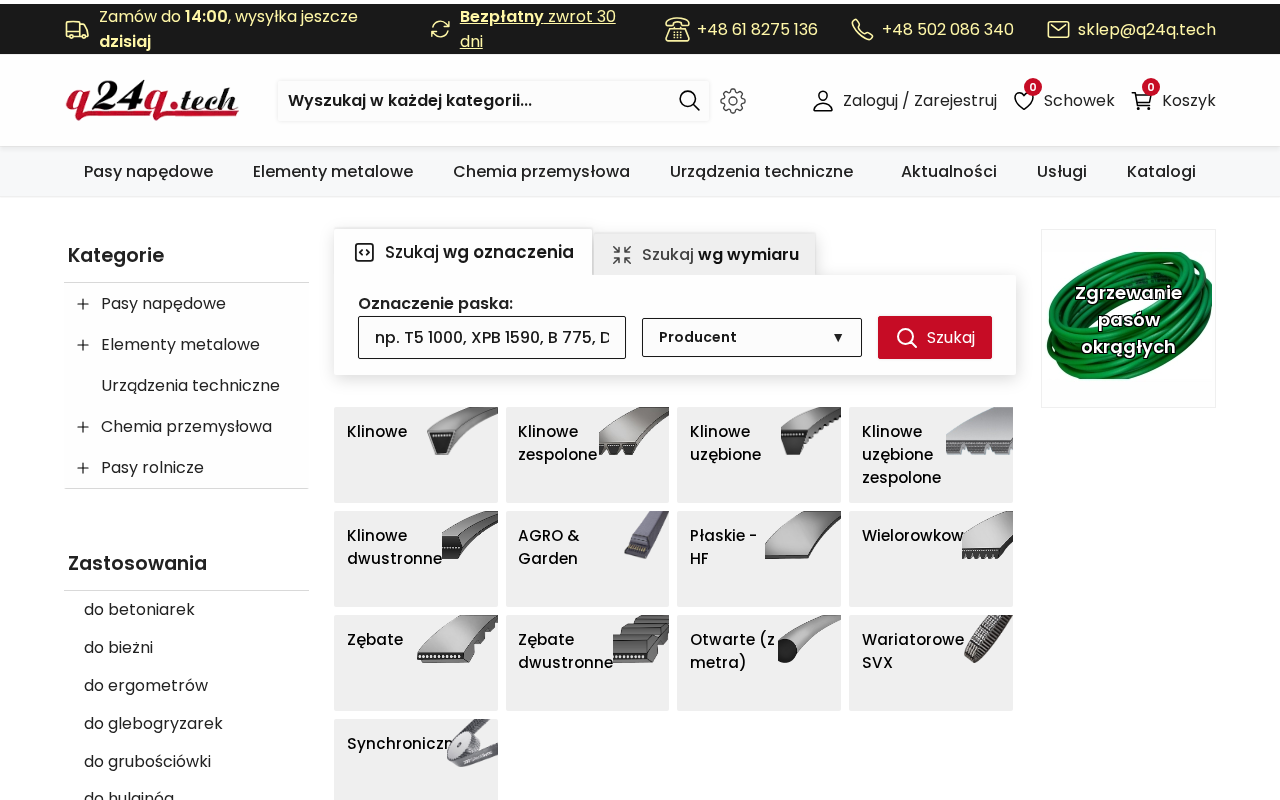Expand Chemia przemysłowa sidebar category
This screenshot has width=1280, height=800.
coord(83,427)
